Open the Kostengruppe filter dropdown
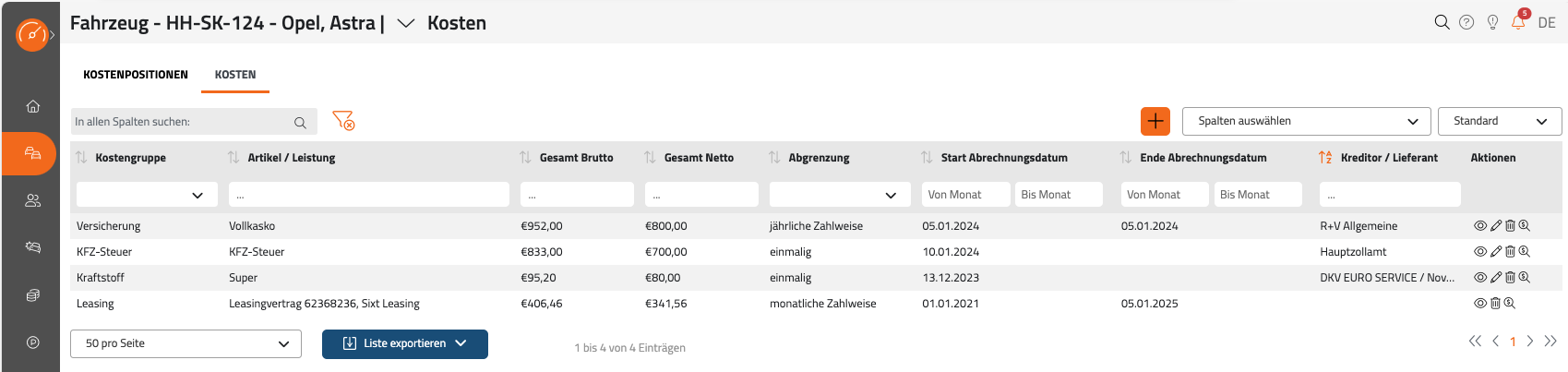Image resolution: width=1568 pixels, height=372 pixels. [x=147, y=195]
